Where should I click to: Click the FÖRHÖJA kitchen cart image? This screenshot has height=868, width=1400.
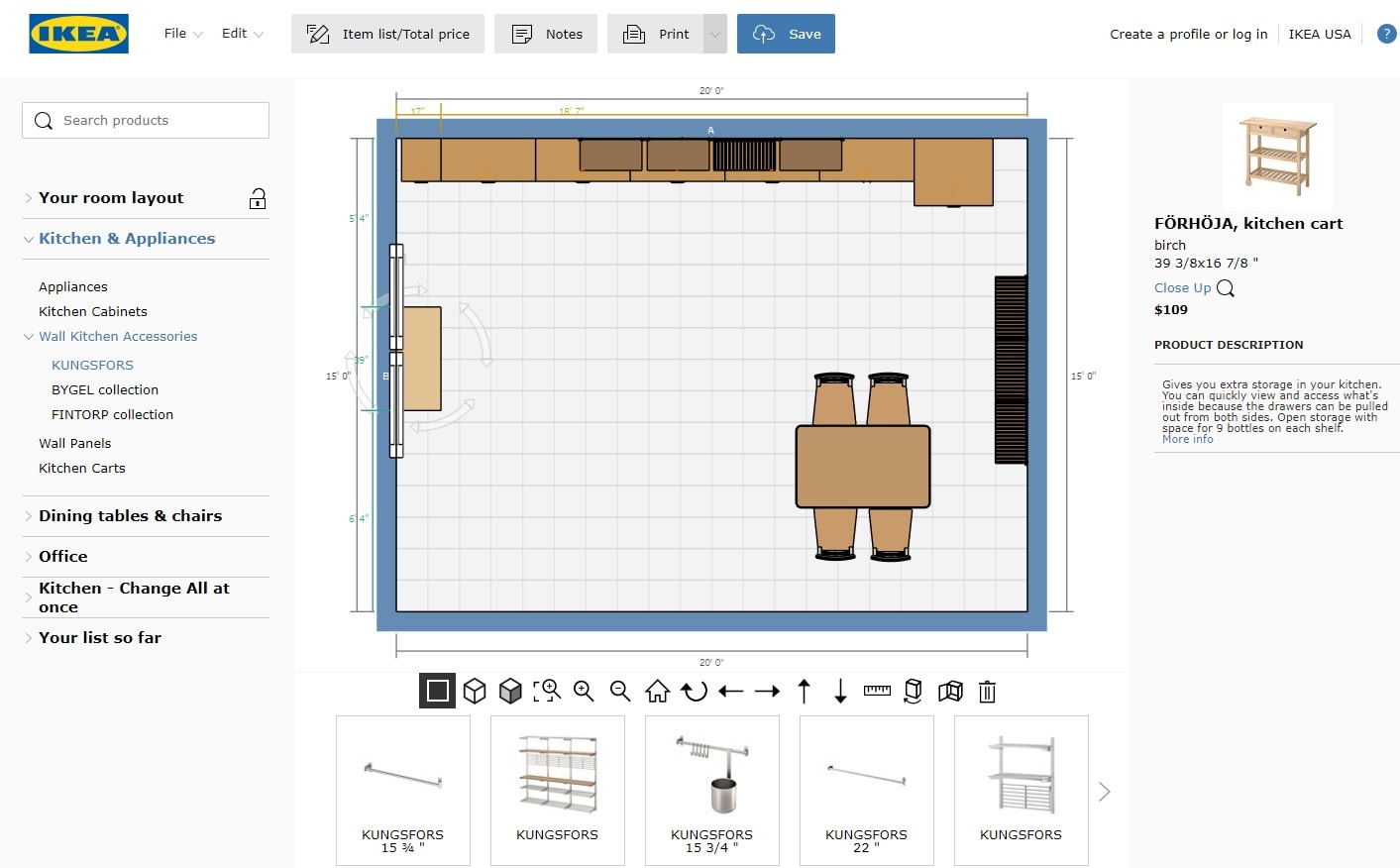pos(1277,155)
